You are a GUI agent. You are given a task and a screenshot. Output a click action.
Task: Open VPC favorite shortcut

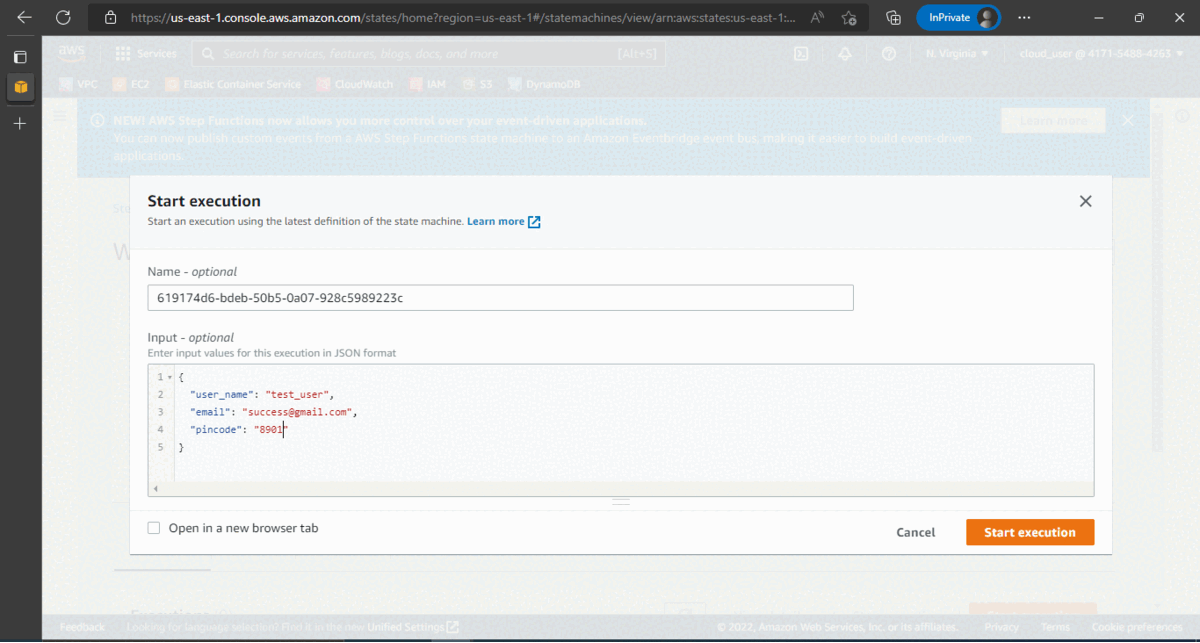click(x=79, y=85)
